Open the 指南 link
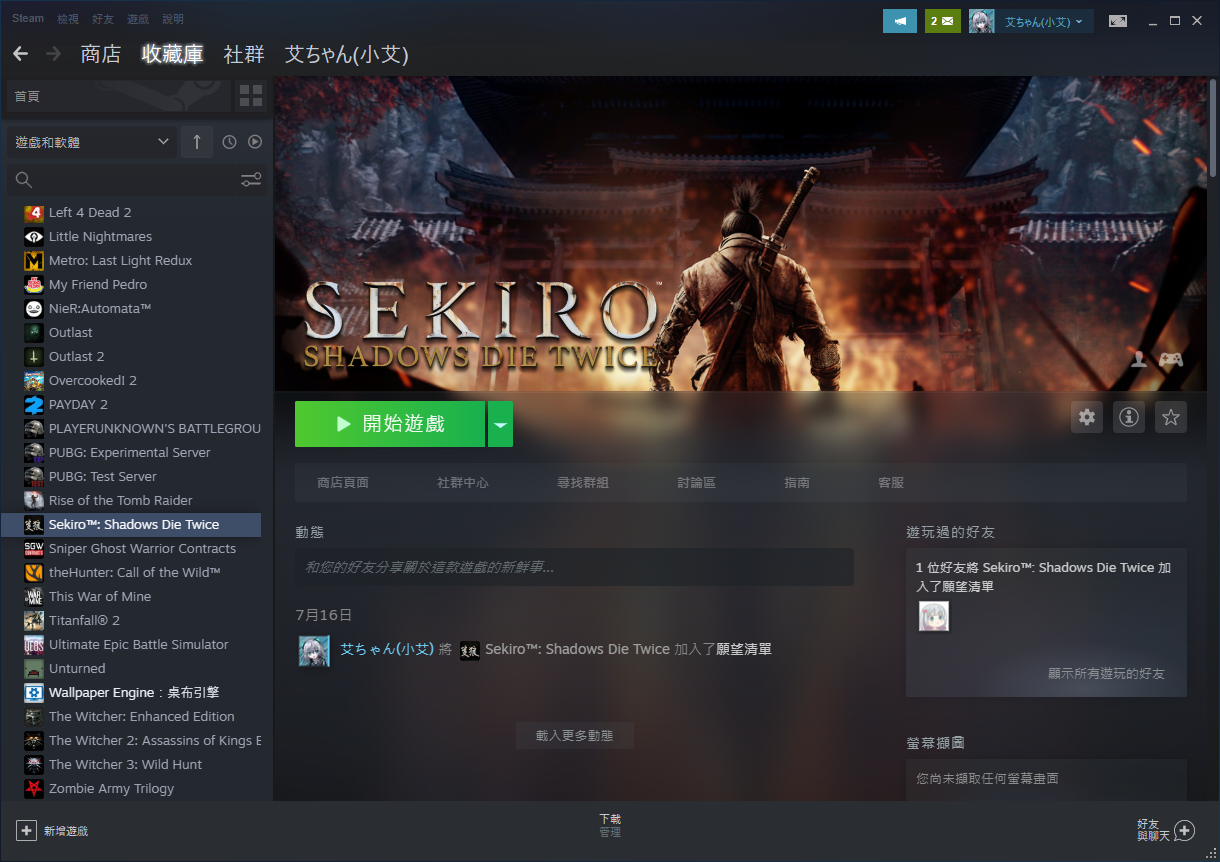Image resolution: width=1220 pixels, height=862 pixels. point(797,483)
